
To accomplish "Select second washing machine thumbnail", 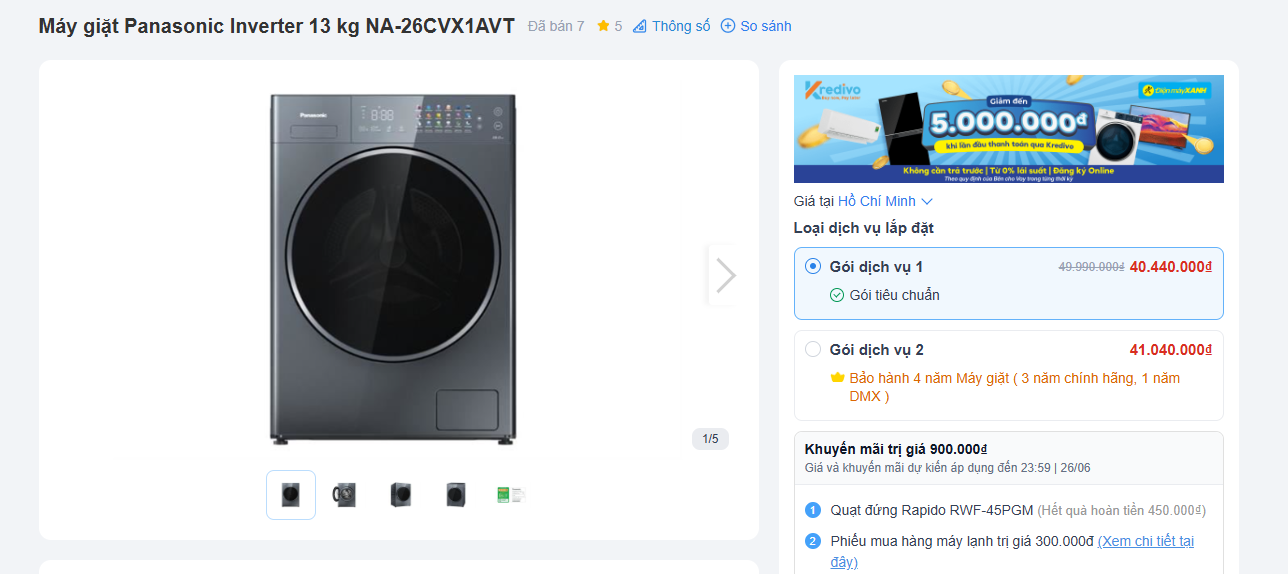I will coord(345,495).
